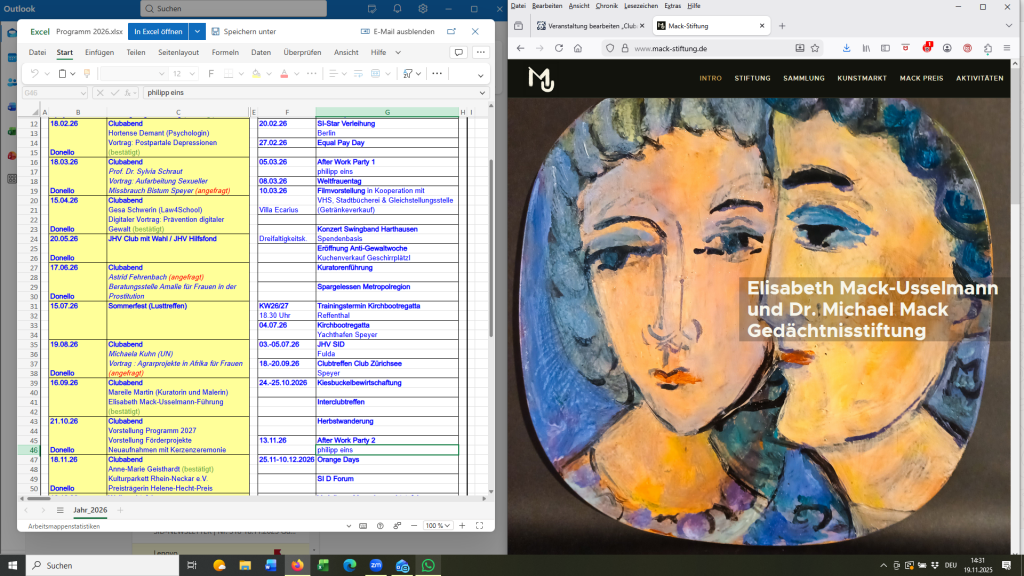Open the preview in a new window
The height and width of the screenshot is (576, 1024).
pyautogui.click(x=451, y=31)
